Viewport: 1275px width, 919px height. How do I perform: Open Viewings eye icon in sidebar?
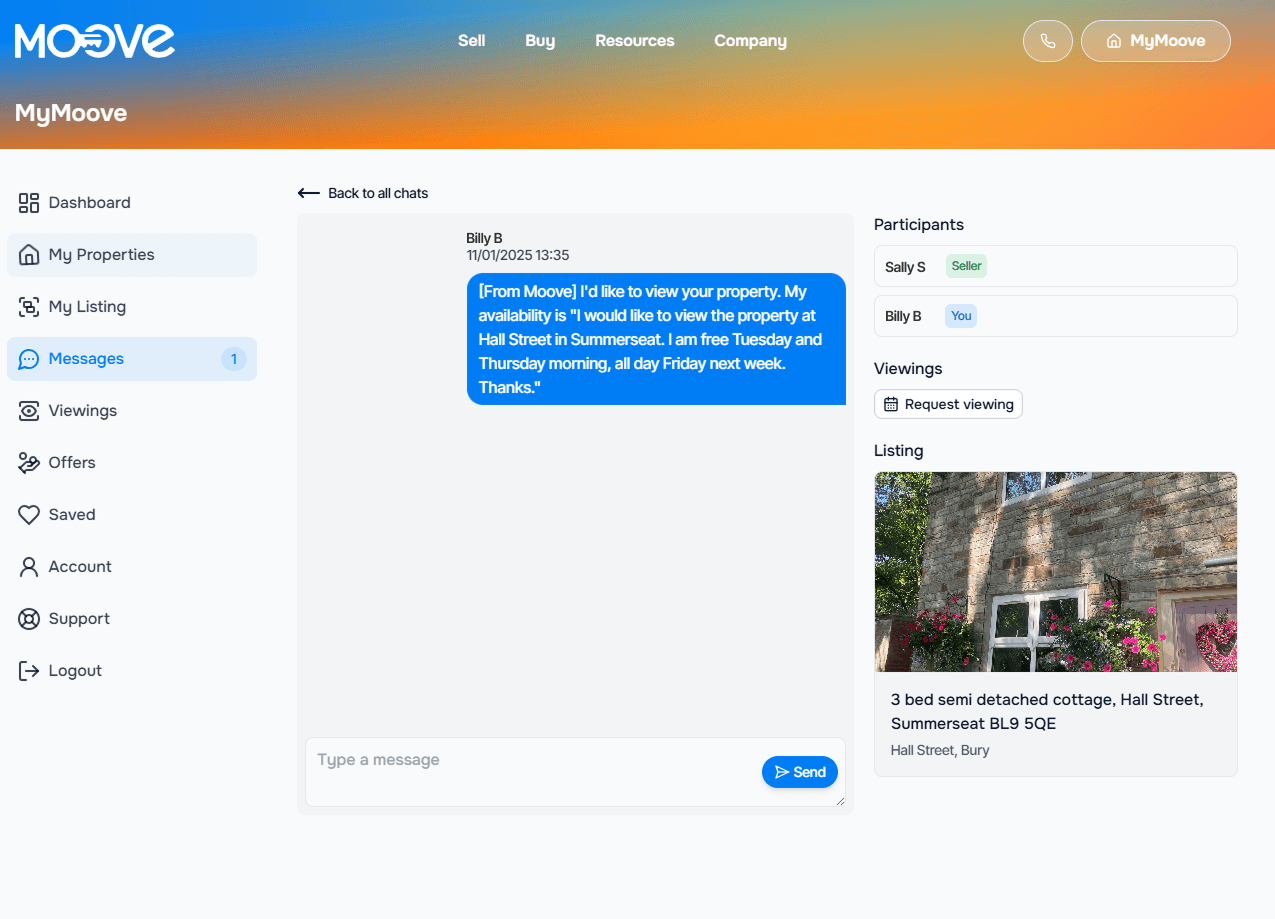pyautogui.click(x=29, y=411)
